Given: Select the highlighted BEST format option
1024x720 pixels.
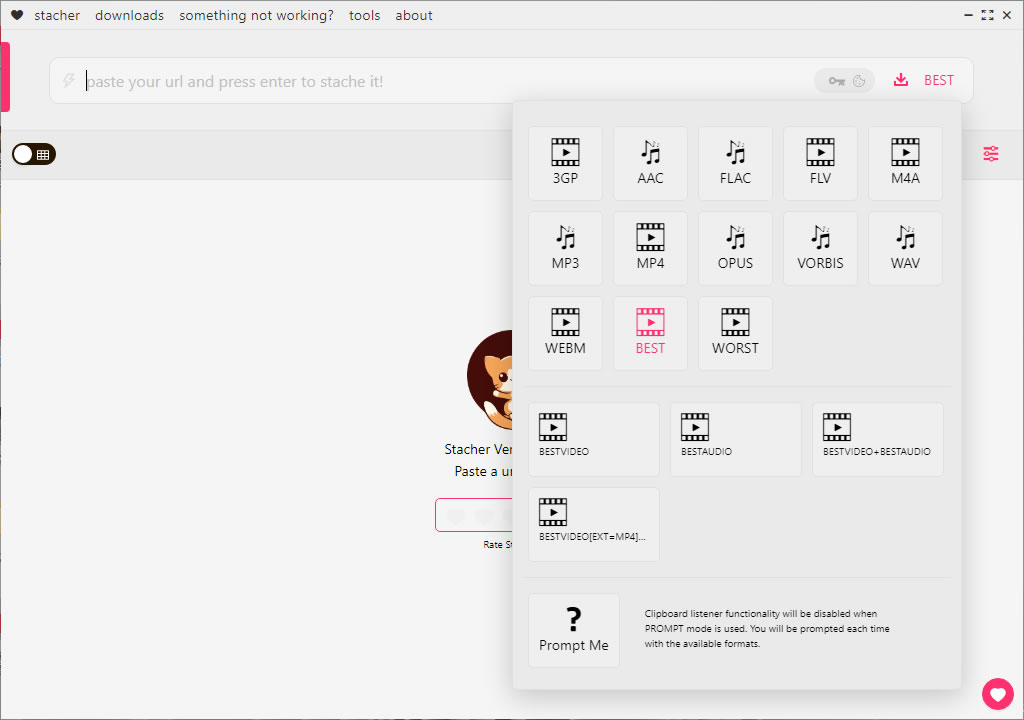Looking at the screenshot, I should click(650, 333).
